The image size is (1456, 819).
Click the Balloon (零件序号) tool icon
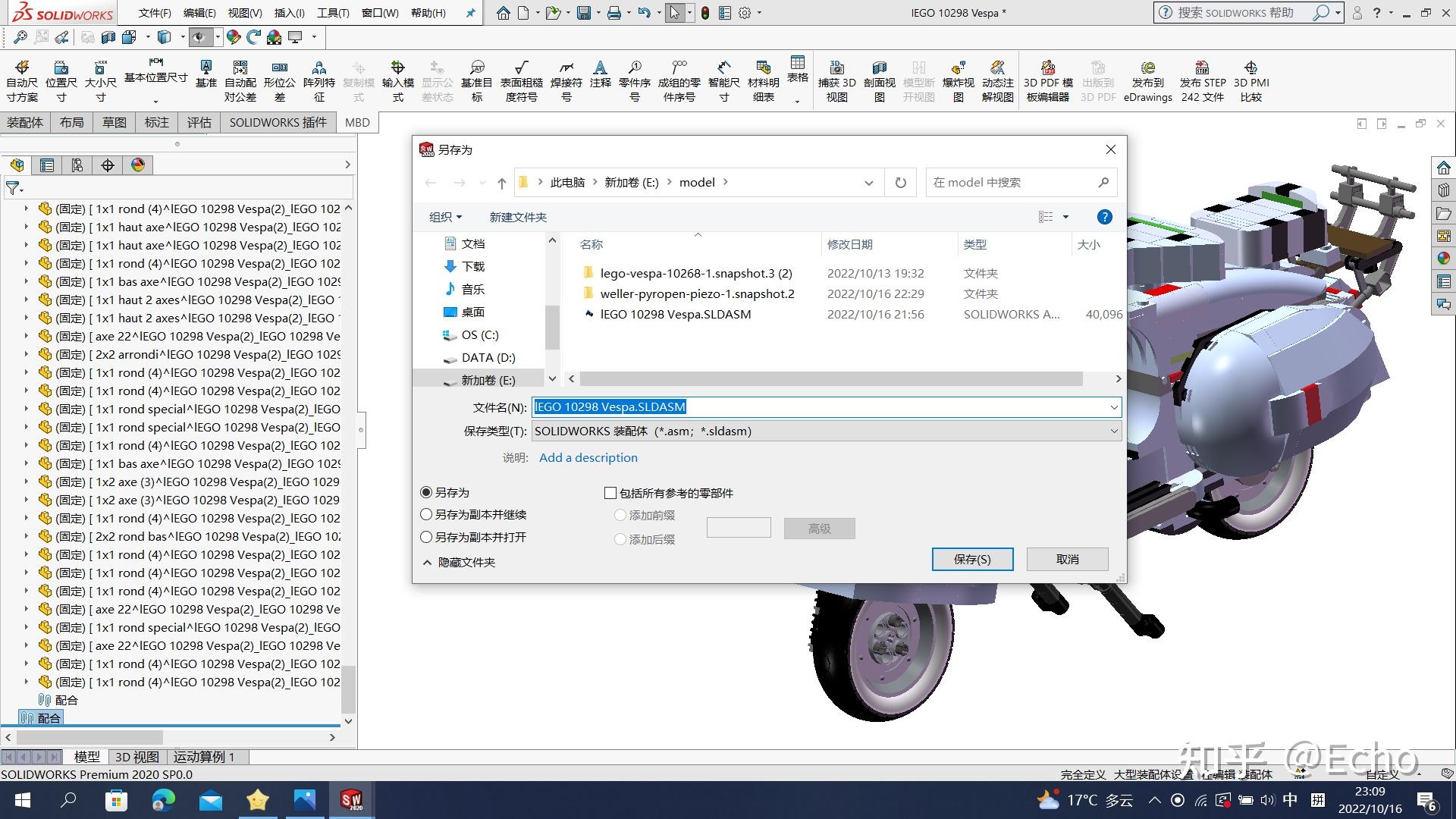[635, 81]
